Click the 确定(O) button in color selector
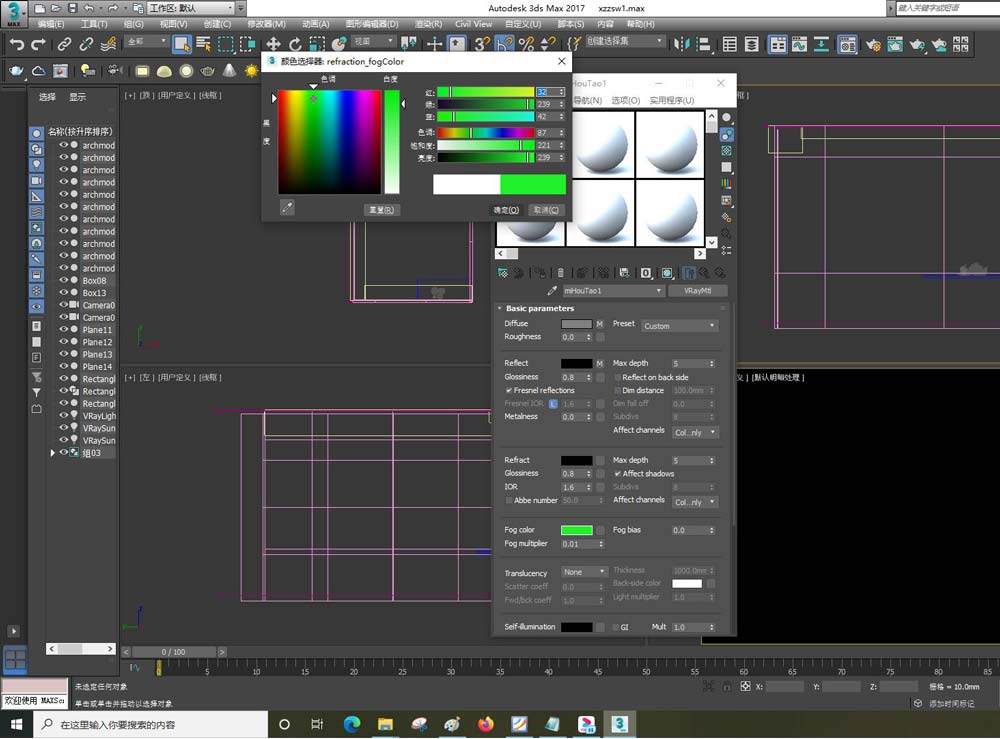Screen dimensions: 1000x739 (506, 210)
